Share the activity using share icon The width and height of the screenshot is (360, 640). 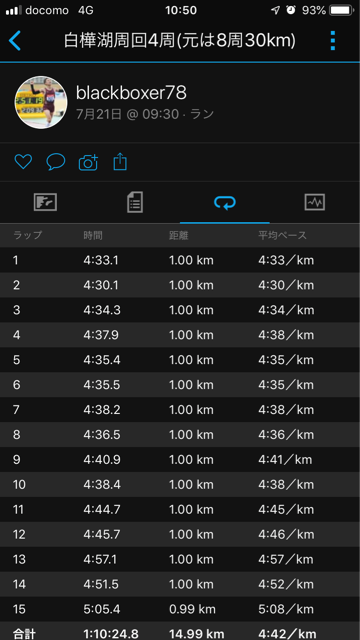pos(120,162)
